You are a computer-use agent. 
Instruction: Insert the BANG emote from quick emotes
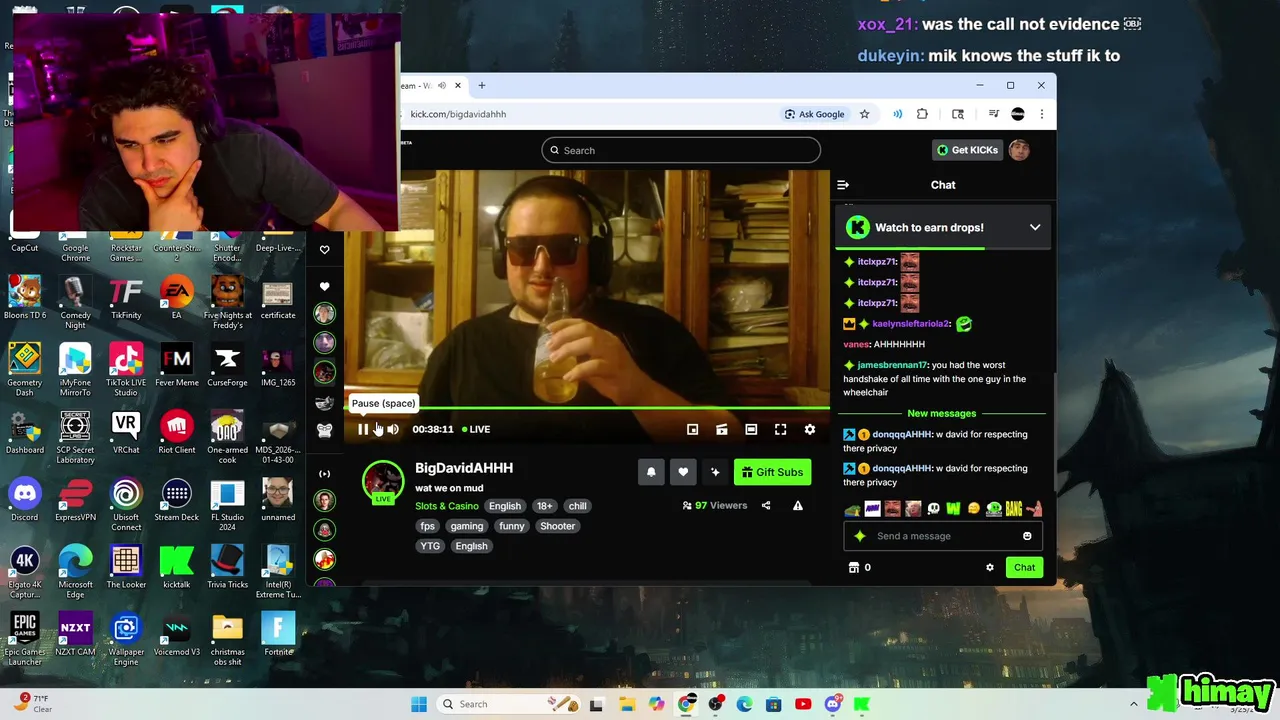(x=1014, y=509)
